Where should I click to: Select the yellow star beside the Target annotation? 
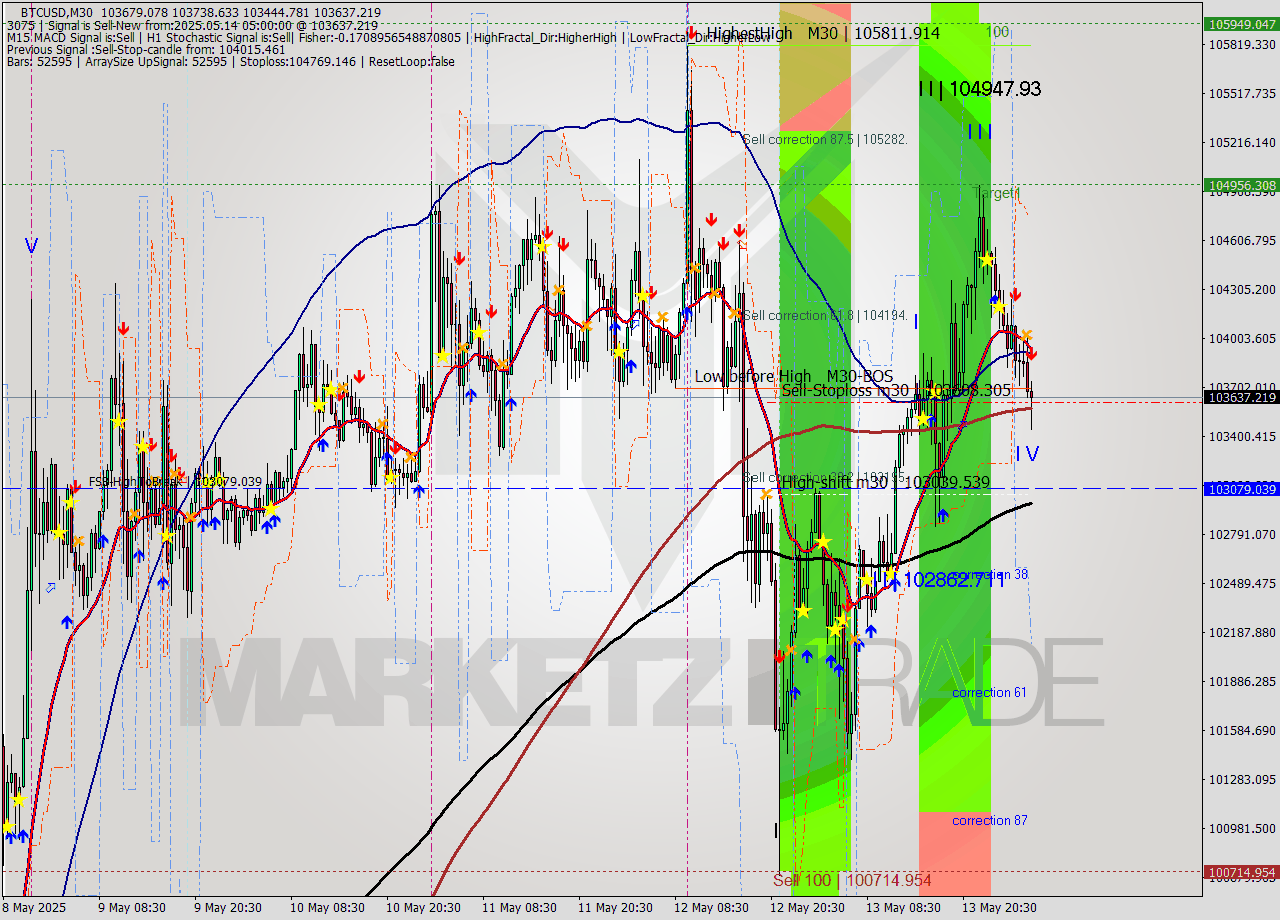(987, 260)
